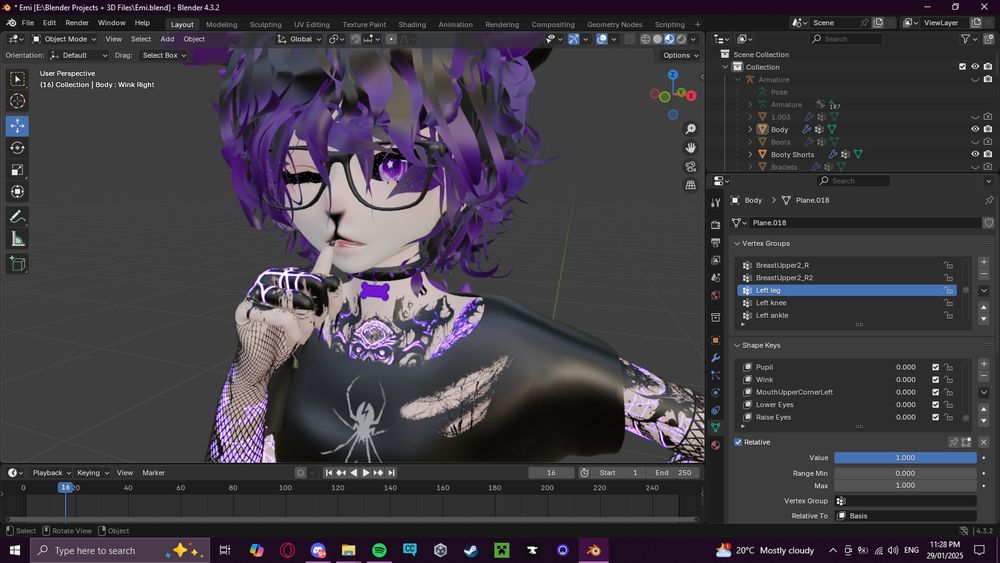Expand Booty Shorts in outliner
Viewport: 1000px width, 563px height.
(x=750, y=154)
